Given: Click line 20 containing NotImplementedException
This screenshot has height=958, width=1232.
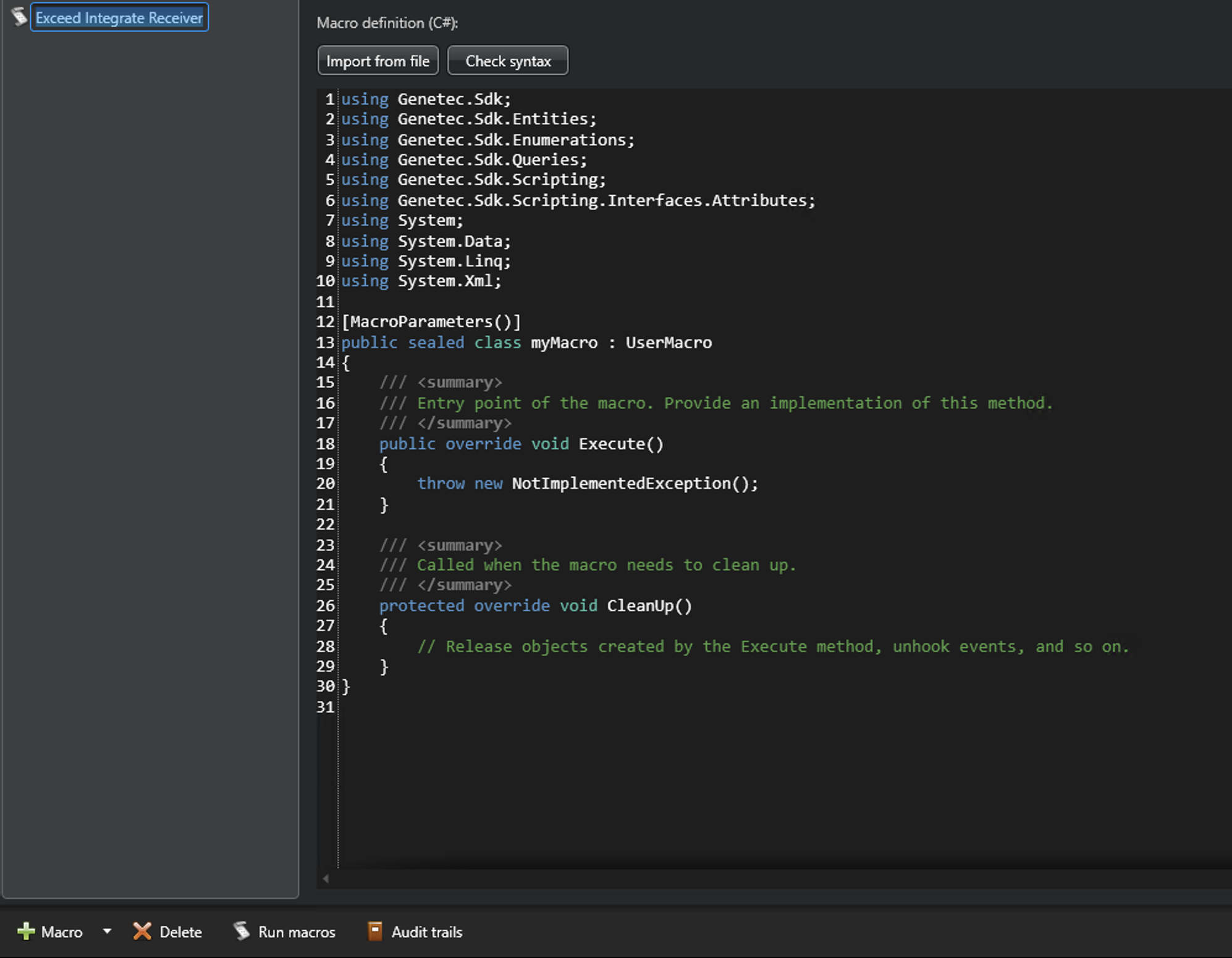Looking at the screenshot, I should coord(587,483).
